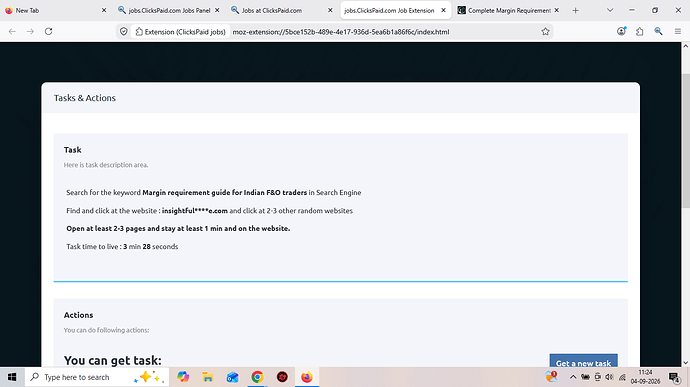The image size is (690, 387).
Task: Open a new browser tab
Action: (x=576, y=10)
